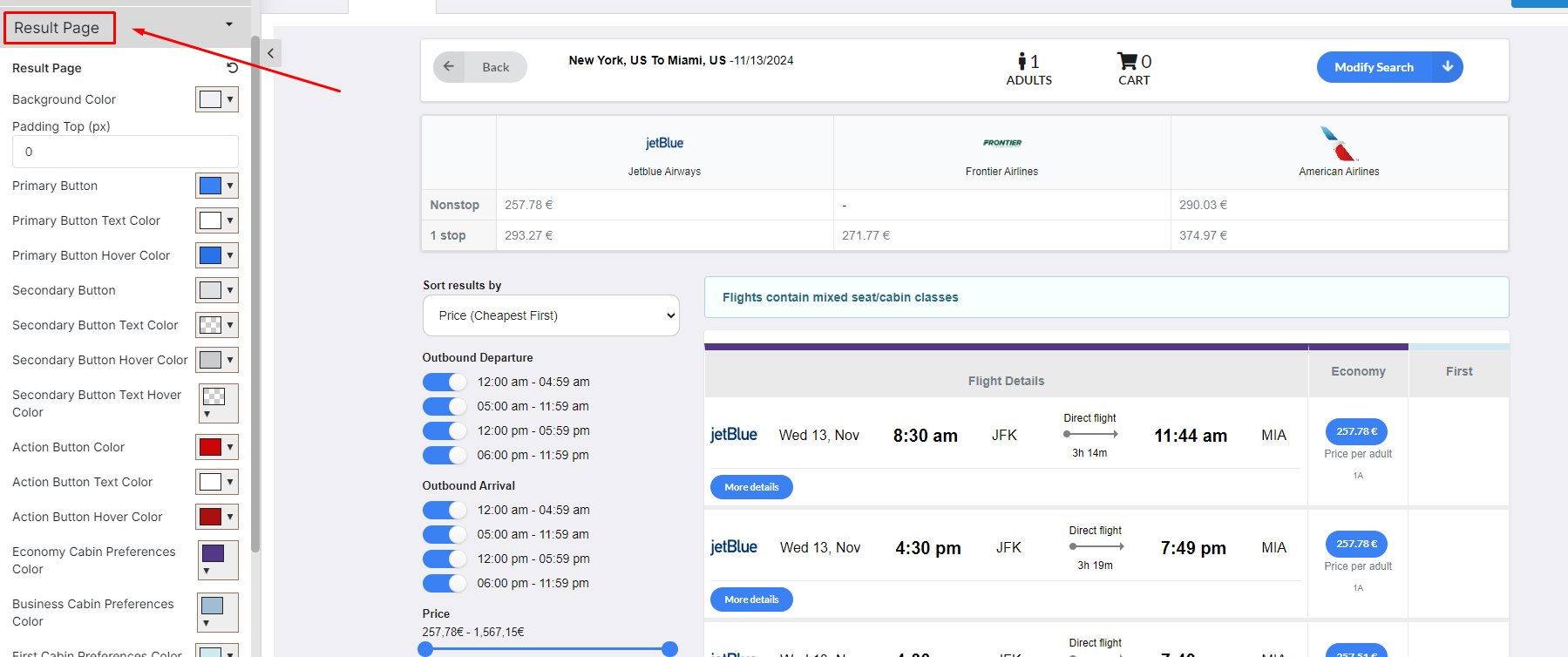This screenshot has height=657, width=1568.
Task: Click the American Airlines logo in fare matrix
Action: click(1339, 144)
